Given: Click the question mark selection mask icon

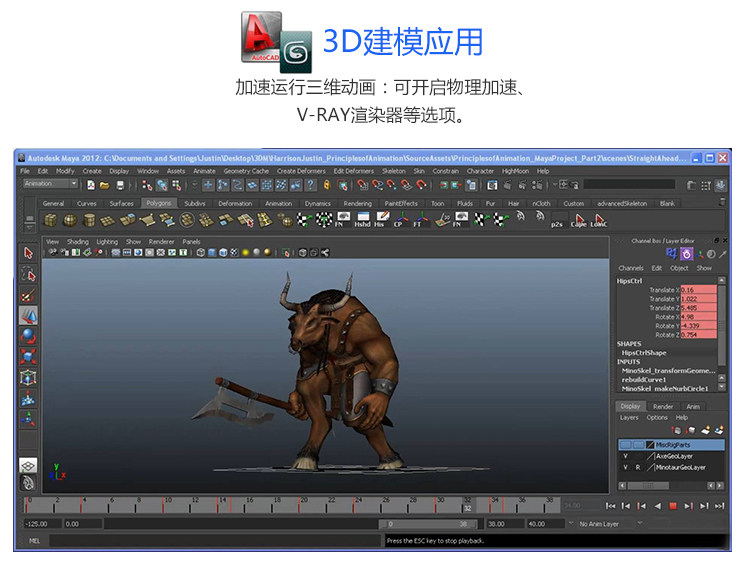Looking at the screenshot, I should tap(310, 185).
